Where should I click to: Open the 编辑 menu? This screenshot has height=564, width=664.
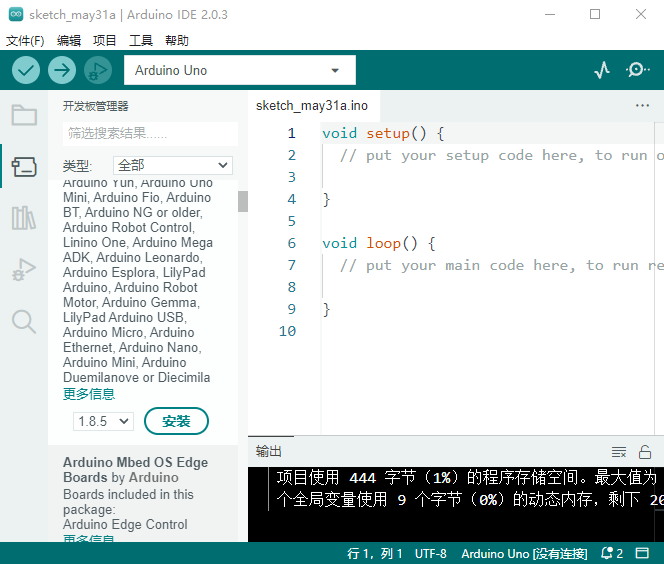[69, 41]
